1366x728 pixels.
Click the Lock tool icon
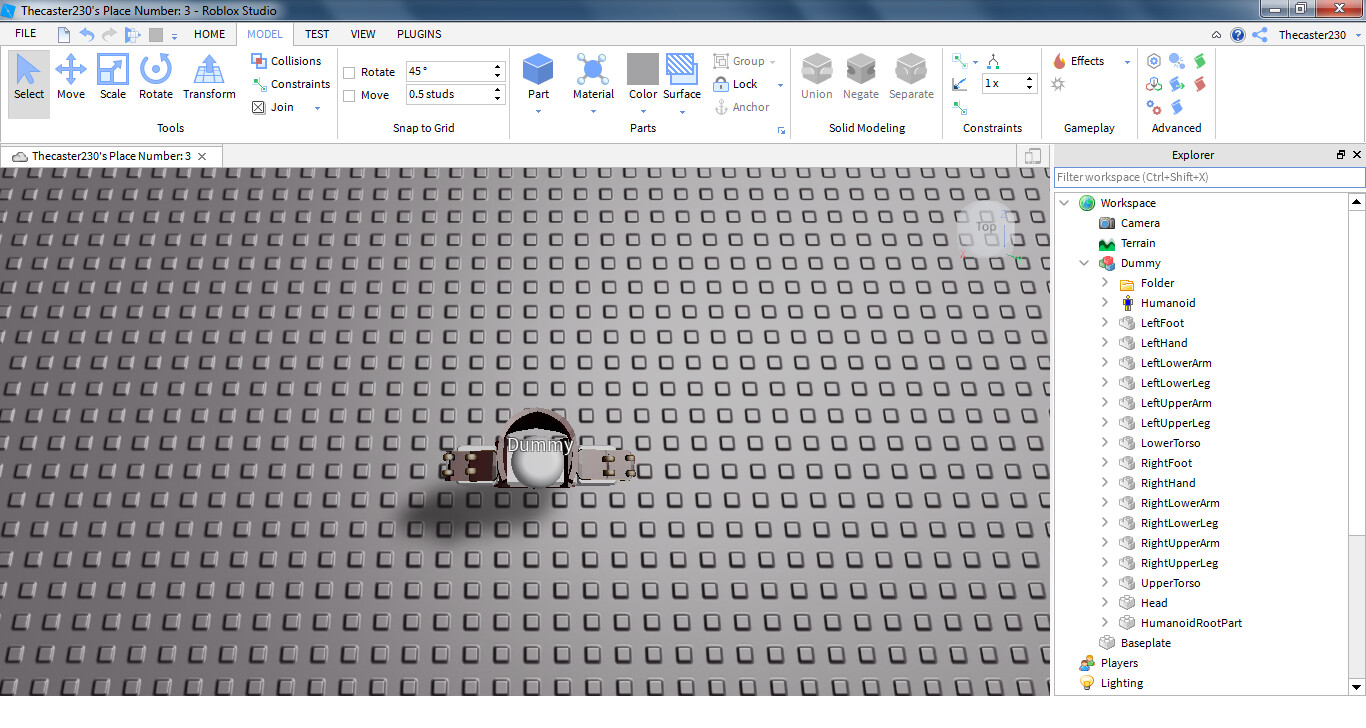coord(721,84)
